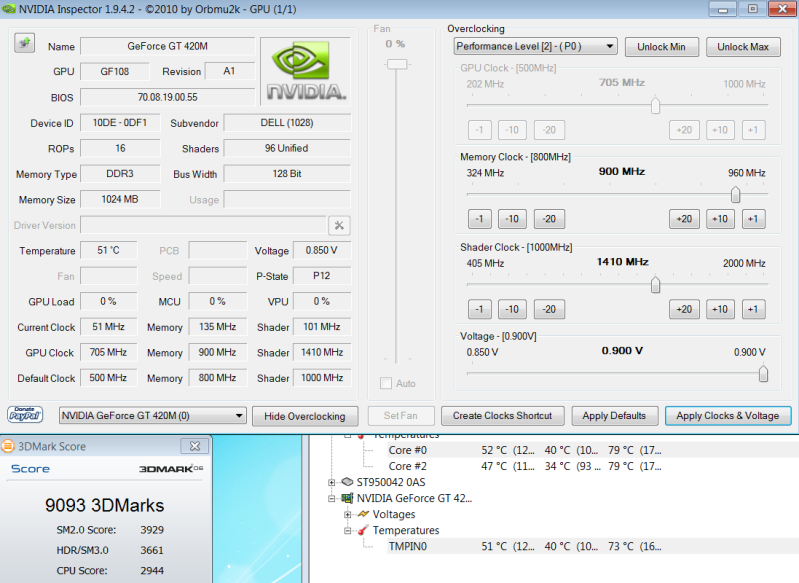Click Hide Overclocking button

click(305, 416)
